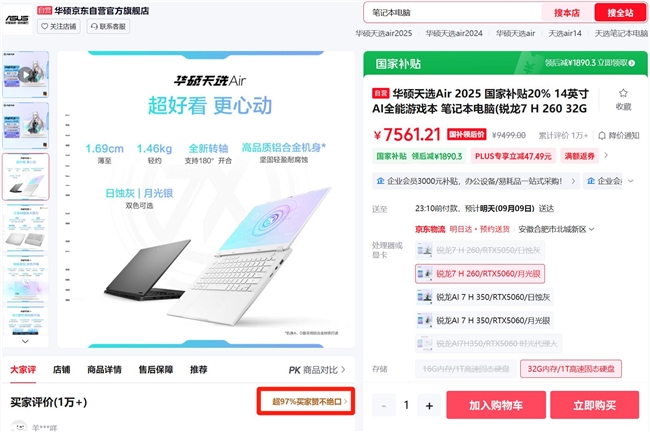Click the search input field with 笔记本电脑
Image resolution: width=650 pixels, height=432 pixels.
tap(454, 12)
